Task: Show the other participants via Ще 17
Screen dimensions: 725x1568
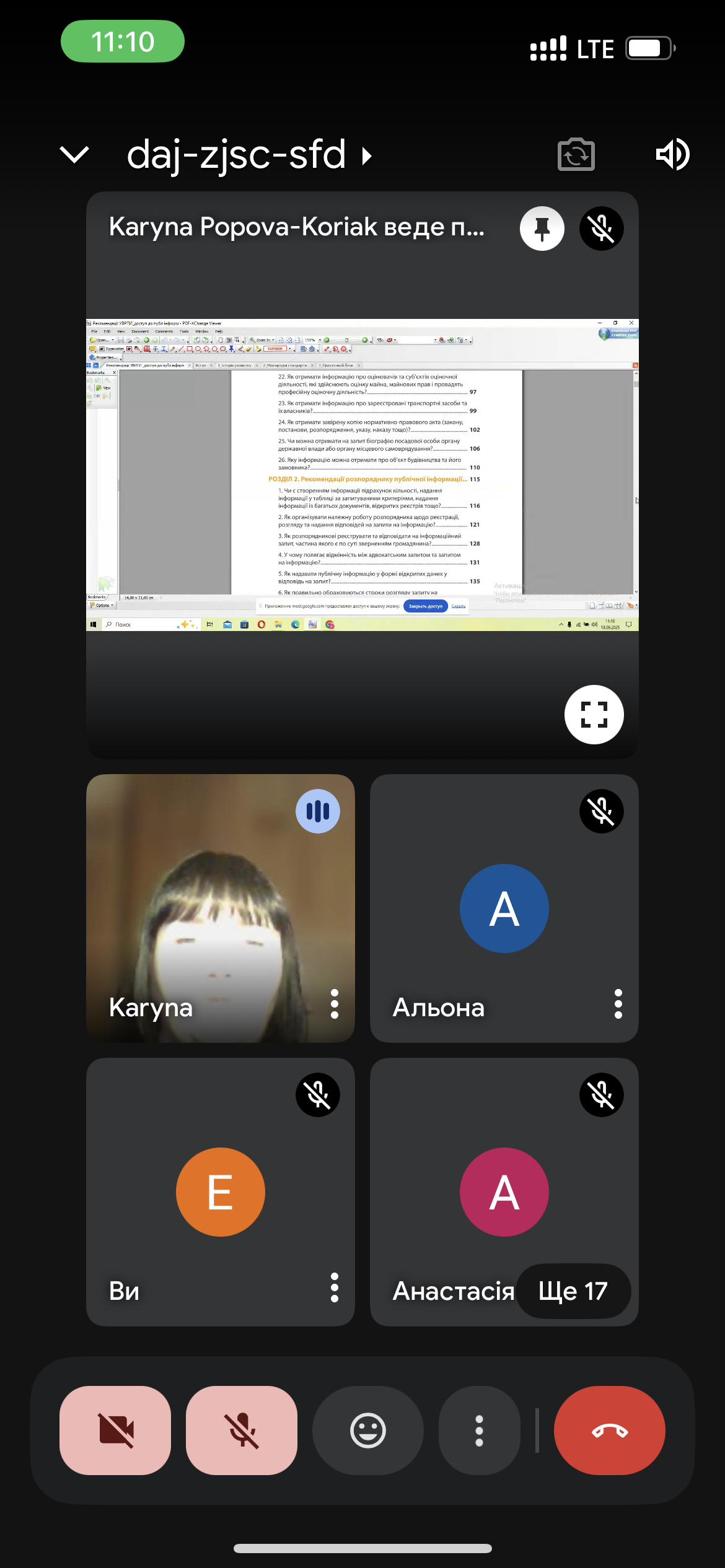Action: [x=573, y=1291]
